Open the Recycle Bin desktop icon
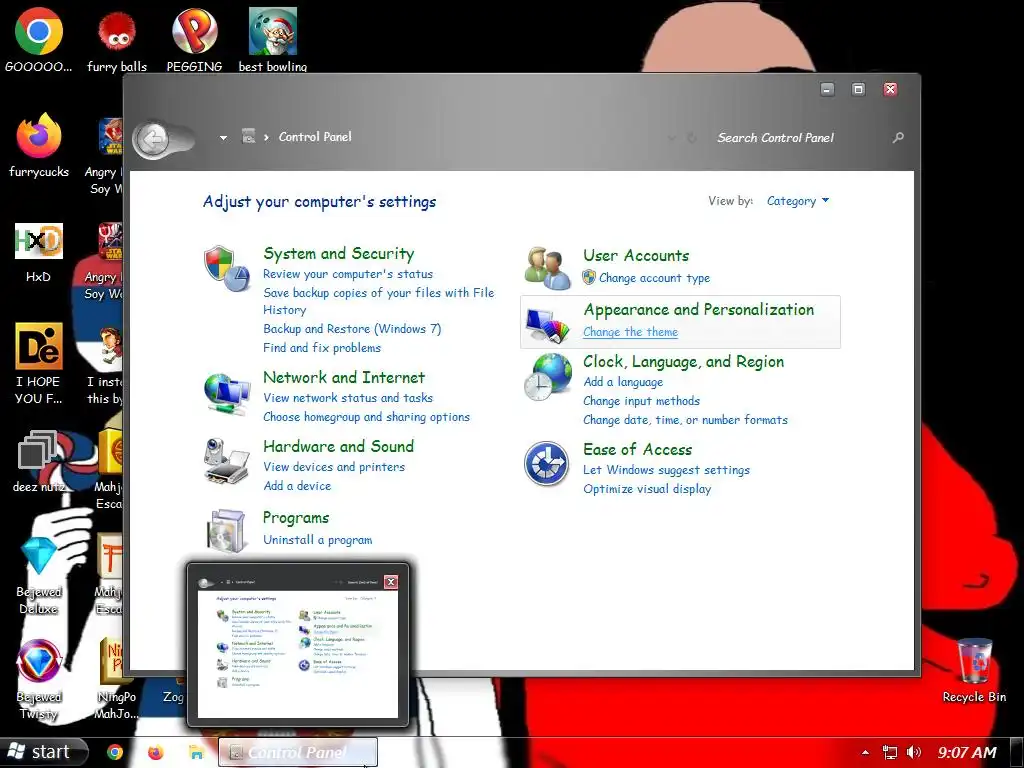 click(974, 671)
